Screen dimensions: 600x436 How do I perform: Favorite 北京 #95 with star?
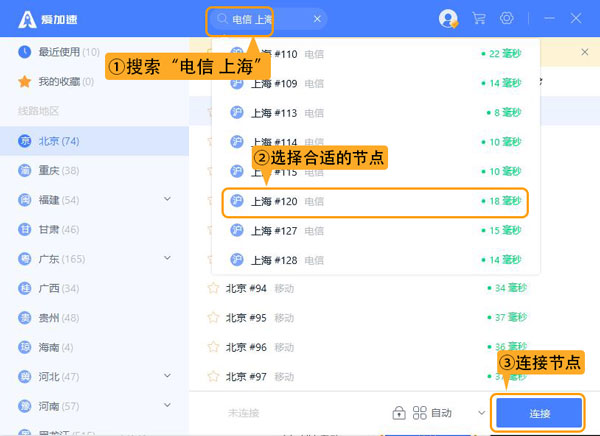point(213,317)
